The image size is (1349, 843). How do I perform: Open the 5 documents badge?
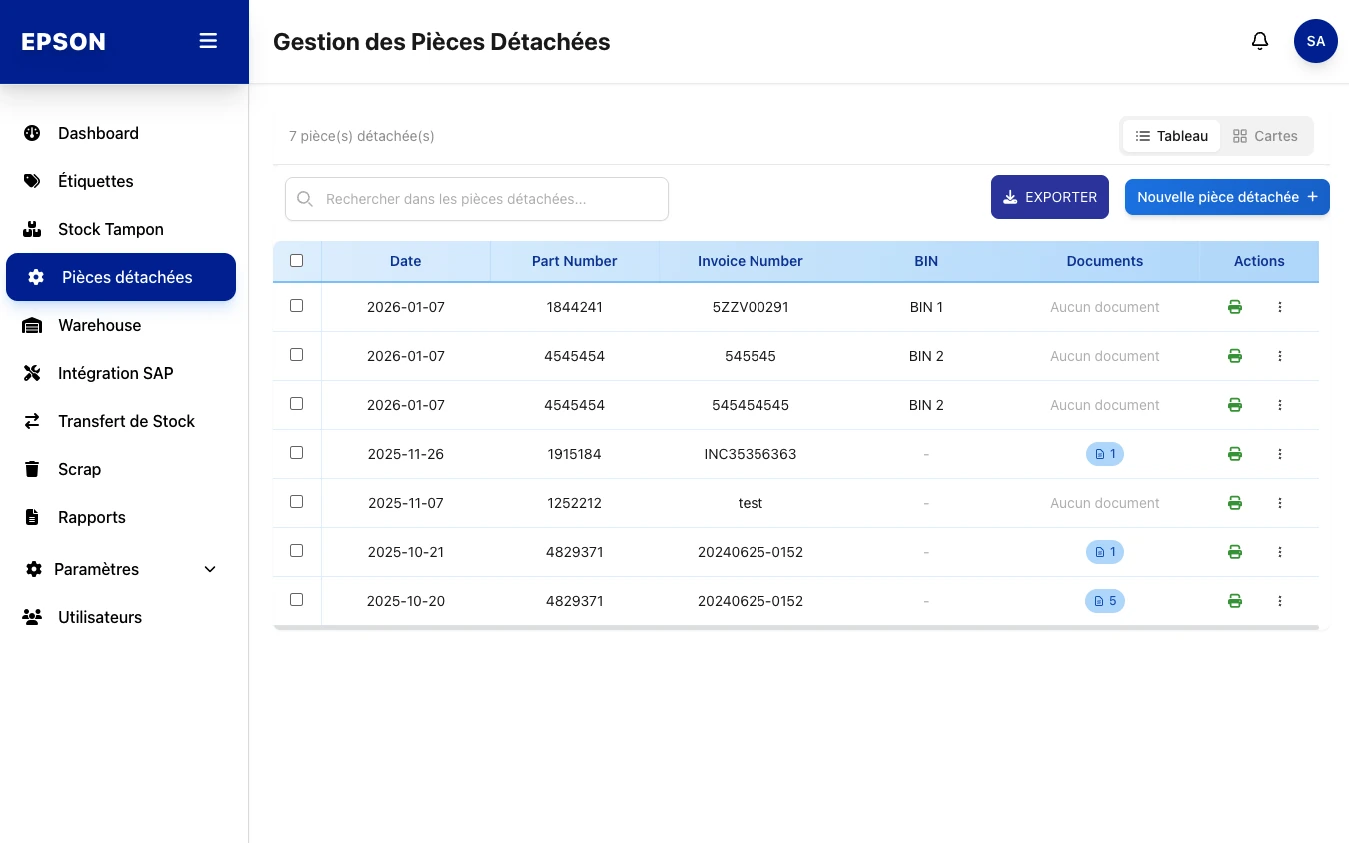tap(1105, 601)
